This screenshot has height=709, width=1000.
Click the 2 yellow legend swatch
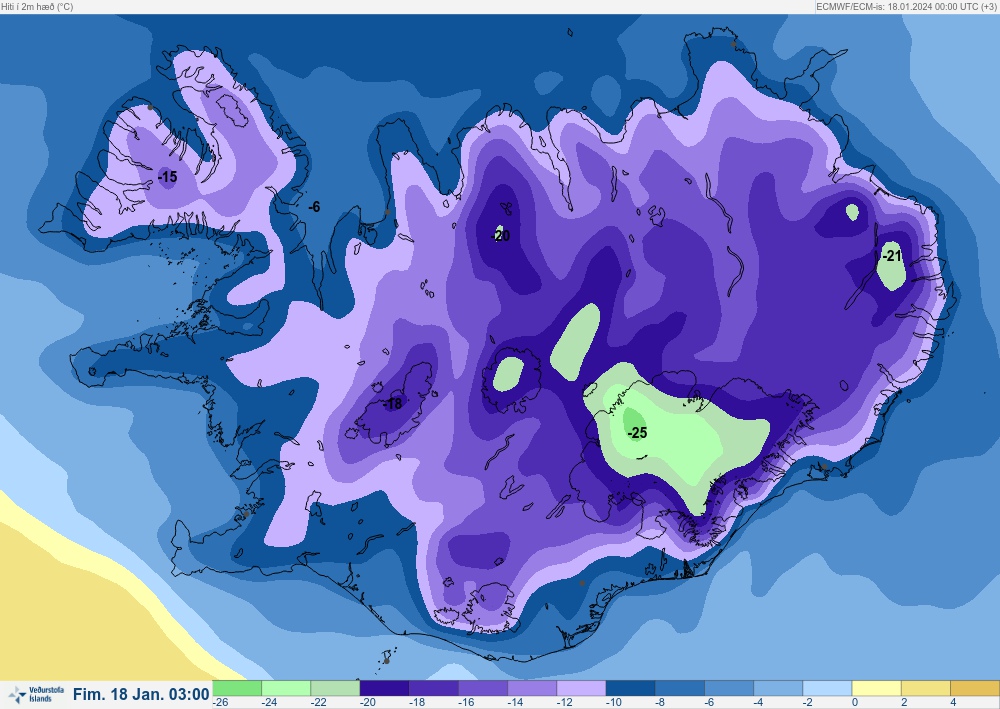tap(925, 688)
